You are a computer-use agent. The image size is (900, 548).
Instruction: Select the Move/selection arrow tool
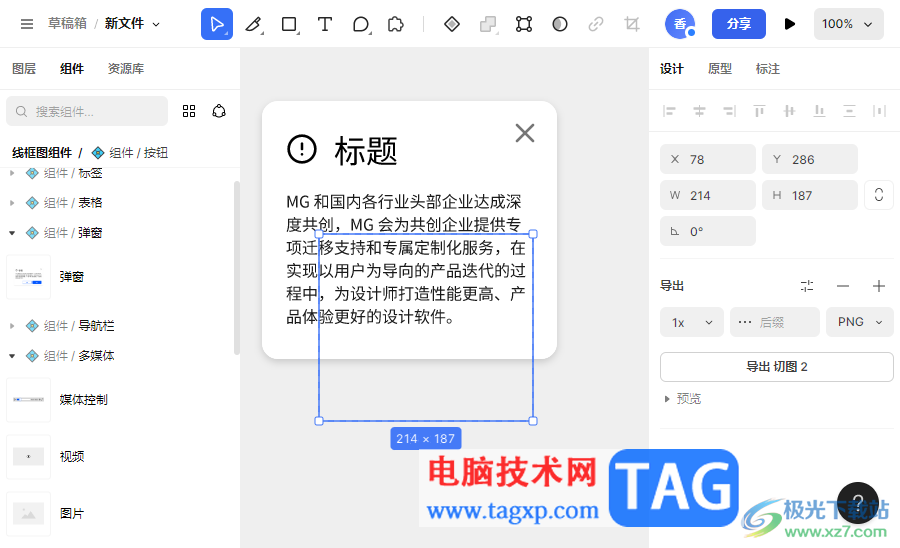(x=216, y=24)
